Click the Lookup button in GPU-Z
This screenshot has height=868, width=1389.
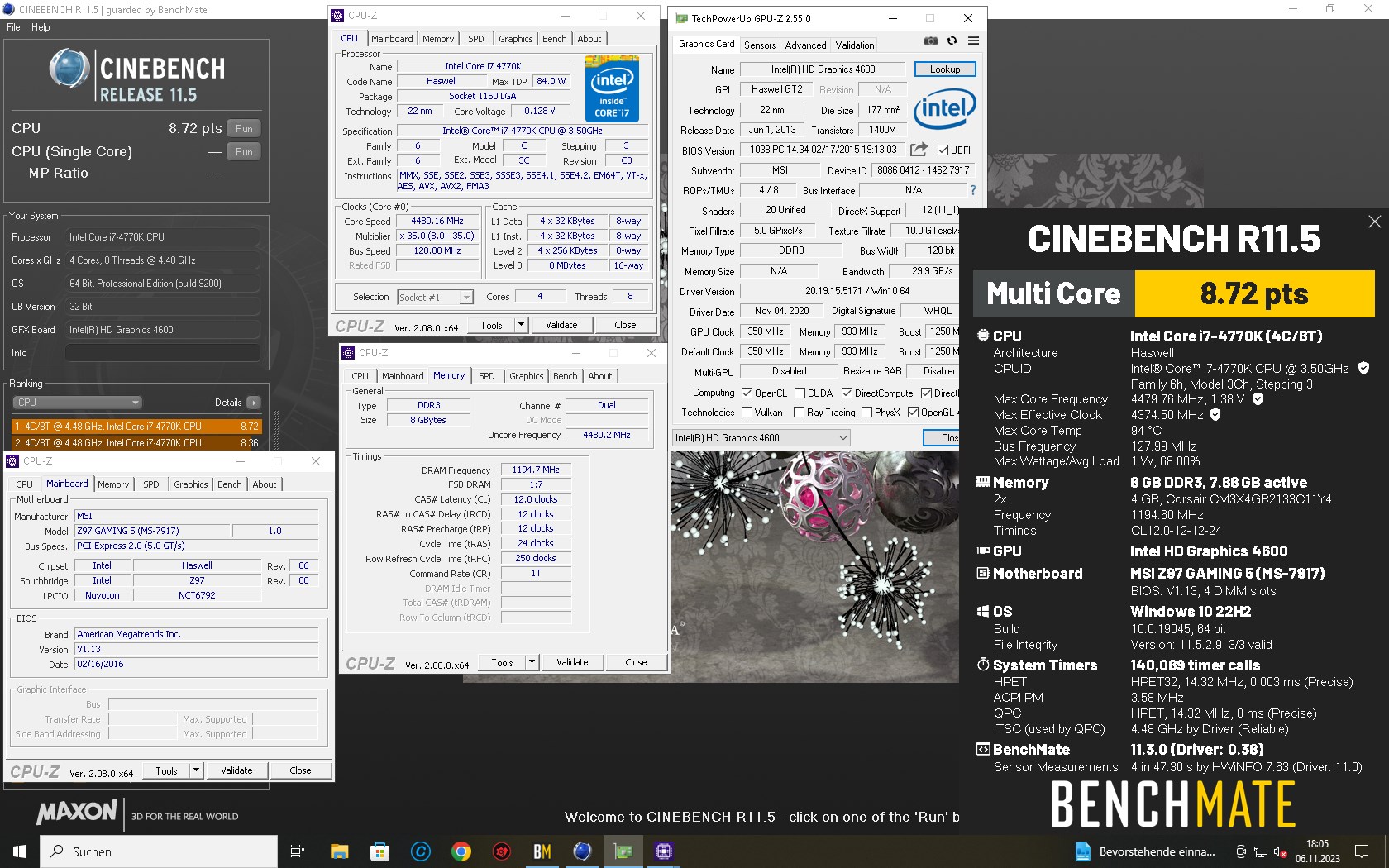tap(945, 69)
